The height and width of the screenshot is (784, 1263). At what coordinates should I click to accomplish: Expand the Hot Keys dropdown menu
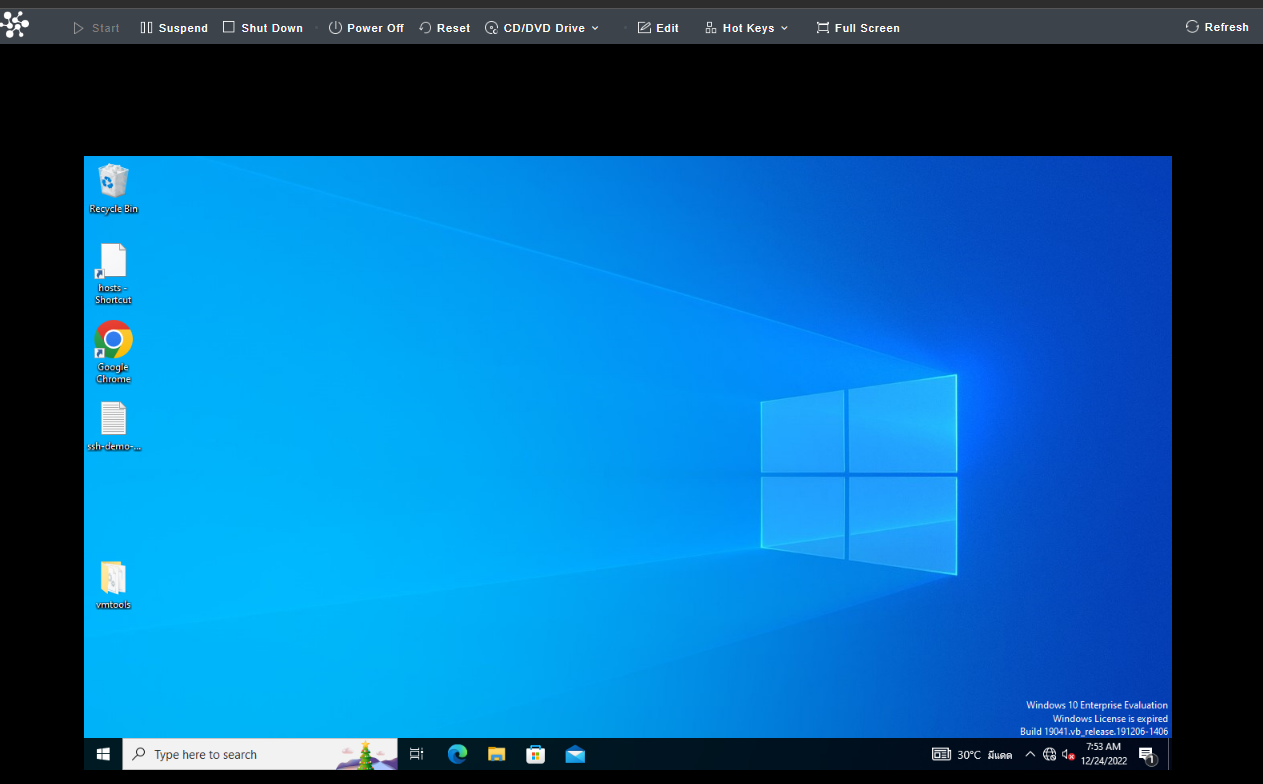click(746, 28)
